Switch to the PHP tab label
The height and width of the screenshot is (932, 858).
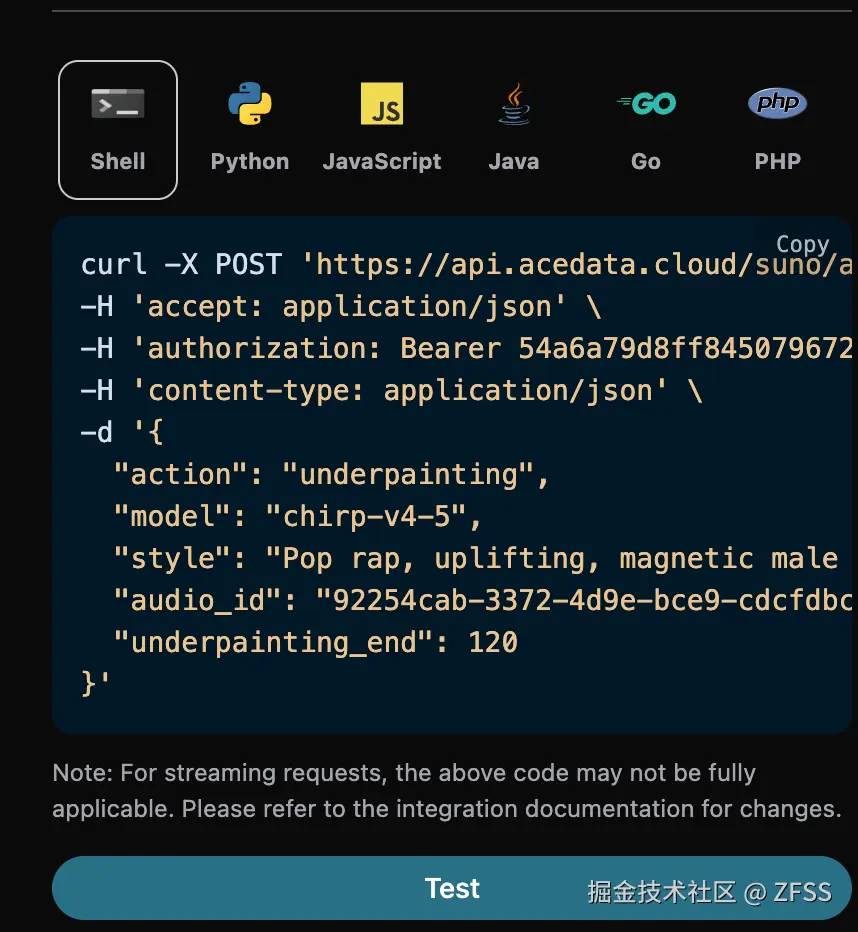tap(778, 161)
